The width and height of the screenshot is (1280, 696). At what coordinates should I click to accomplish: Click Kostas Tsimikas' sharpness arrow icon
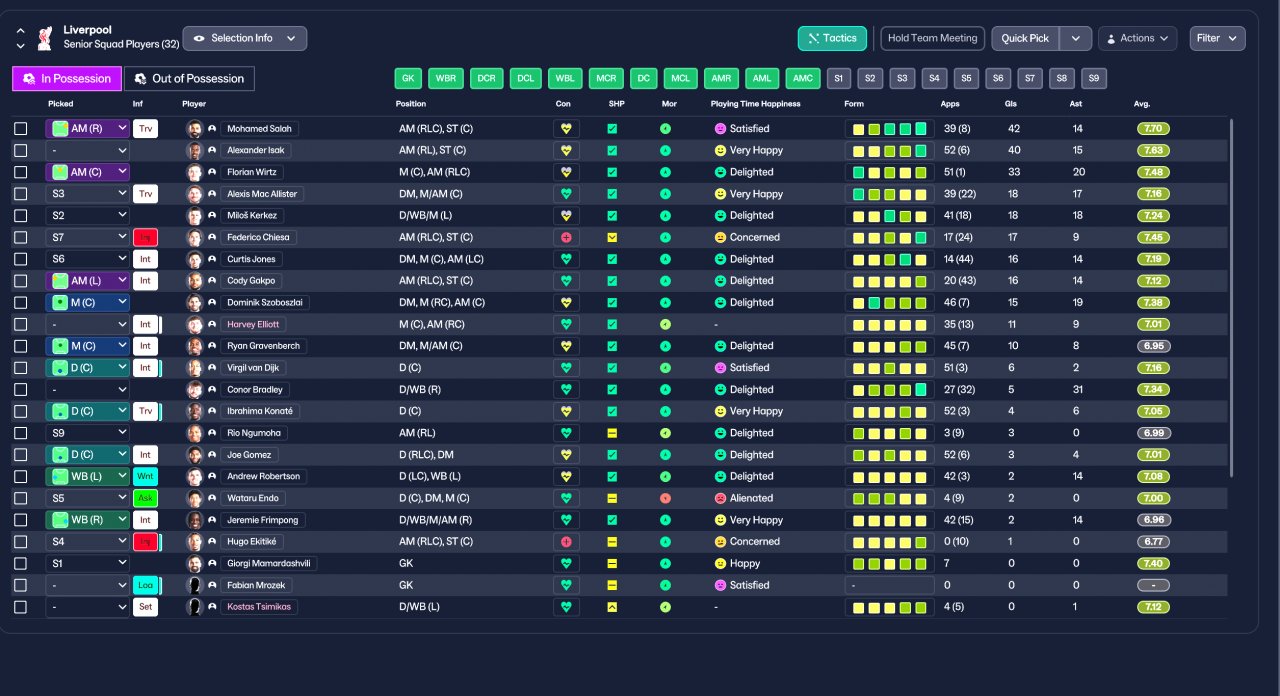click(612, 607)
